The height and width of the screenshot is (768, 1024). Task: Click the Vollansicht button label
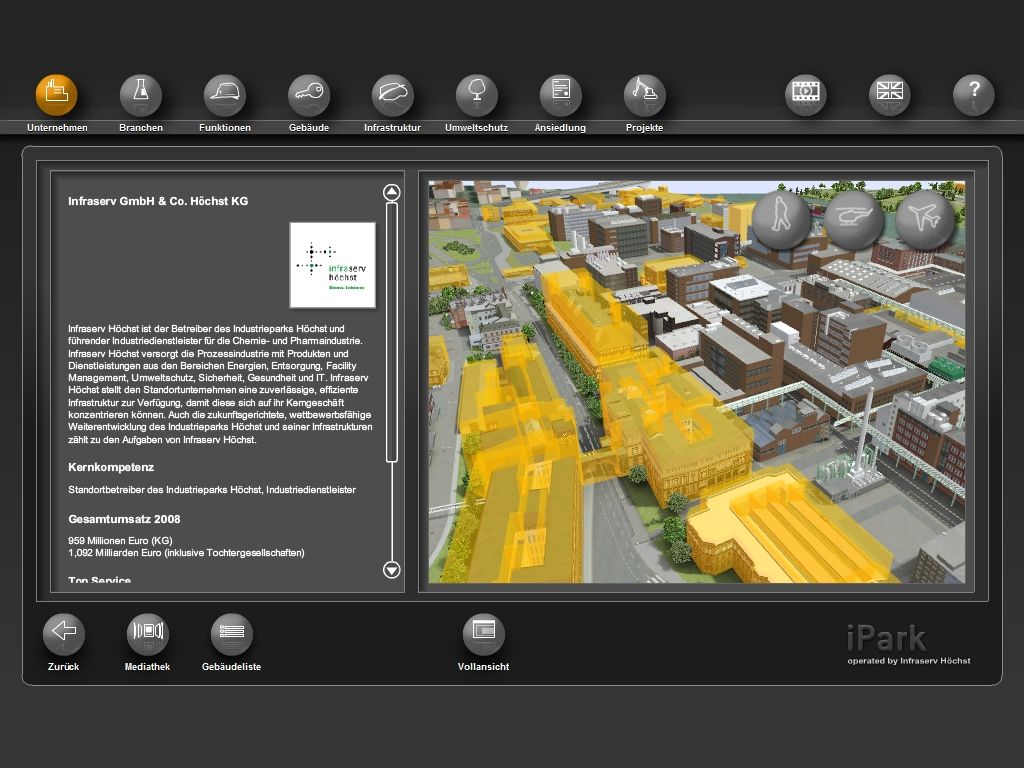pyautogui.click(x=483, y=667)
